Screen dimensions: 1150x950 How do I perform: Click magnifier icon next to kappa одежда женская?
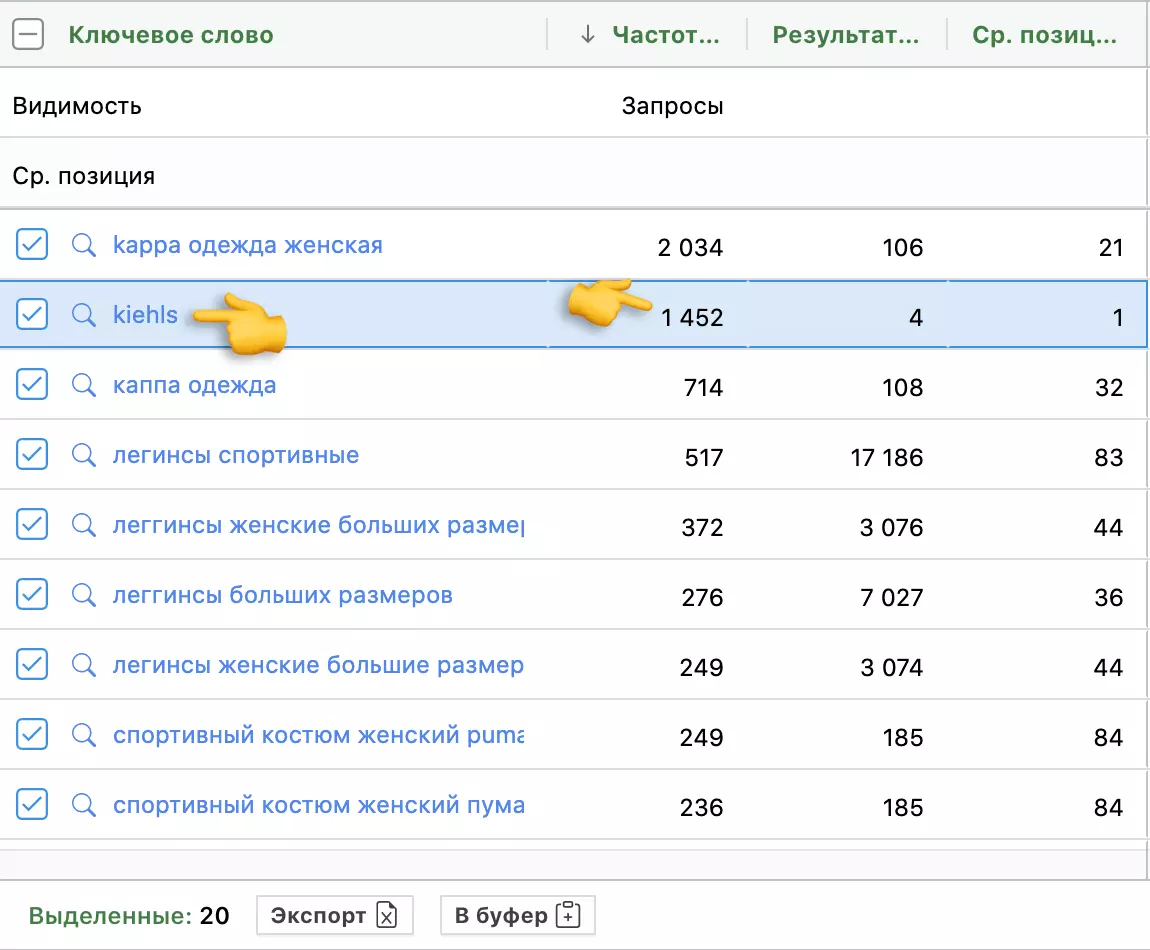[84, 245]
